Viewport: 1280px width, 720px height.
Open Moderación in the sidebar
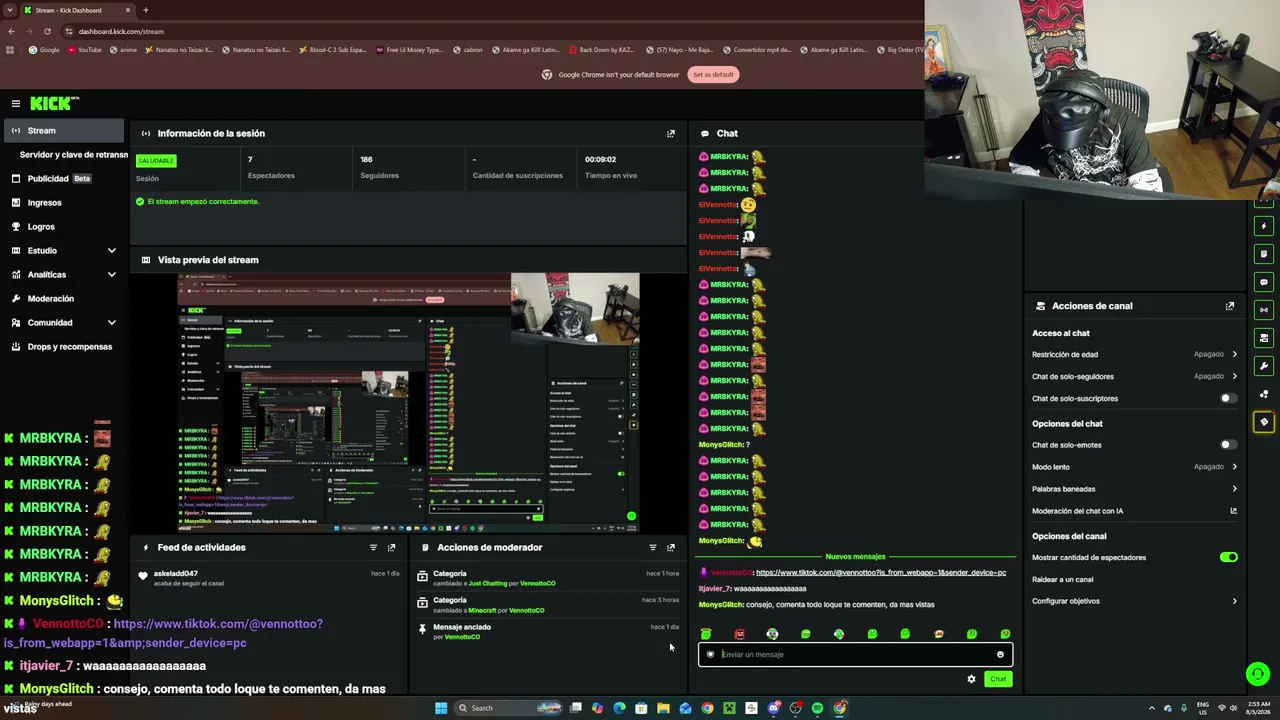click(64, 298)
